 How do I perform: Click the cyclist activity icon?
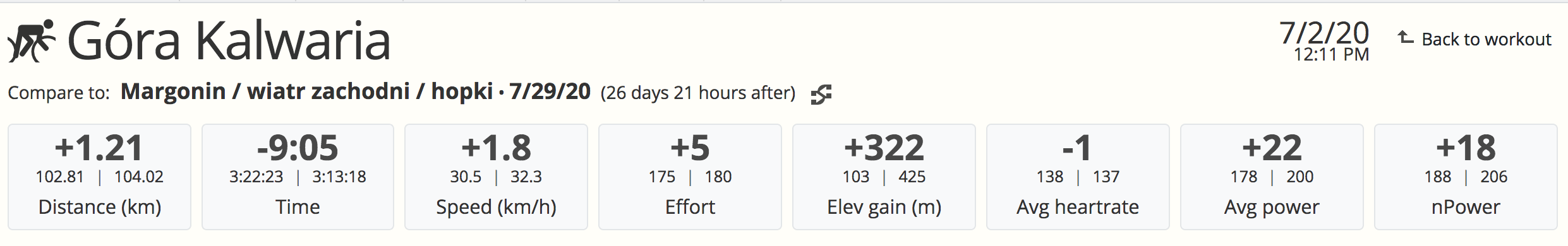pos(32,41)
